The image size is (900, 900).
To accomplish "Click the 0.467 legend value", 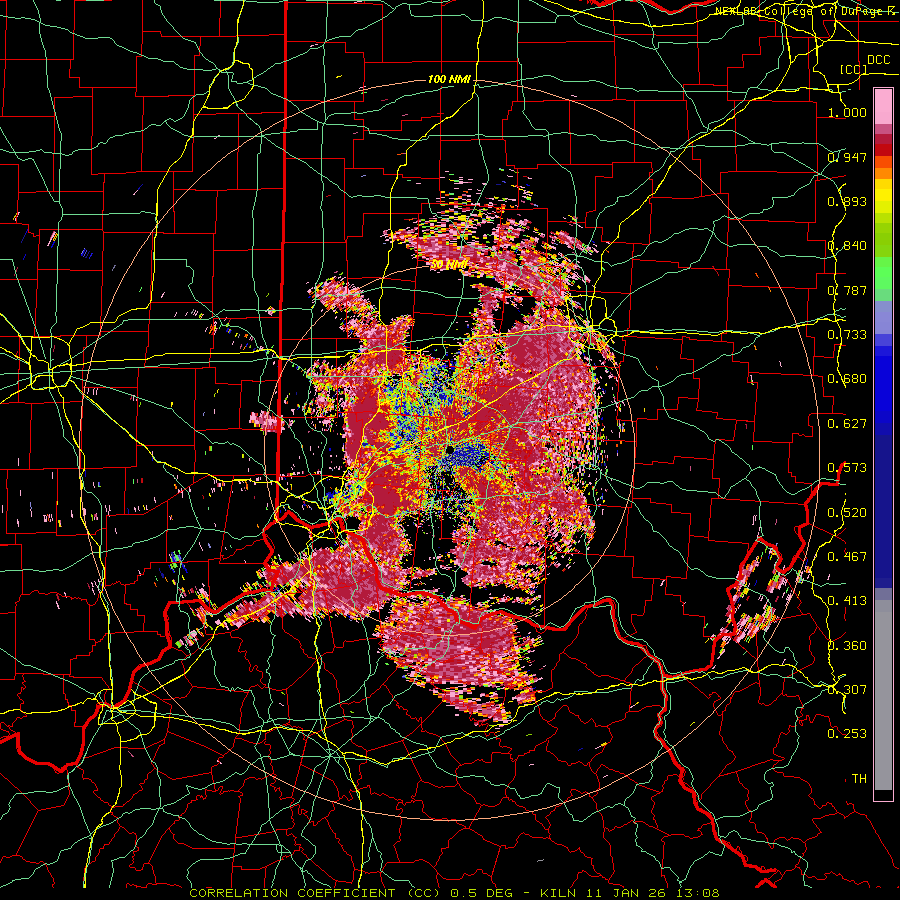I will coord(847,556).
